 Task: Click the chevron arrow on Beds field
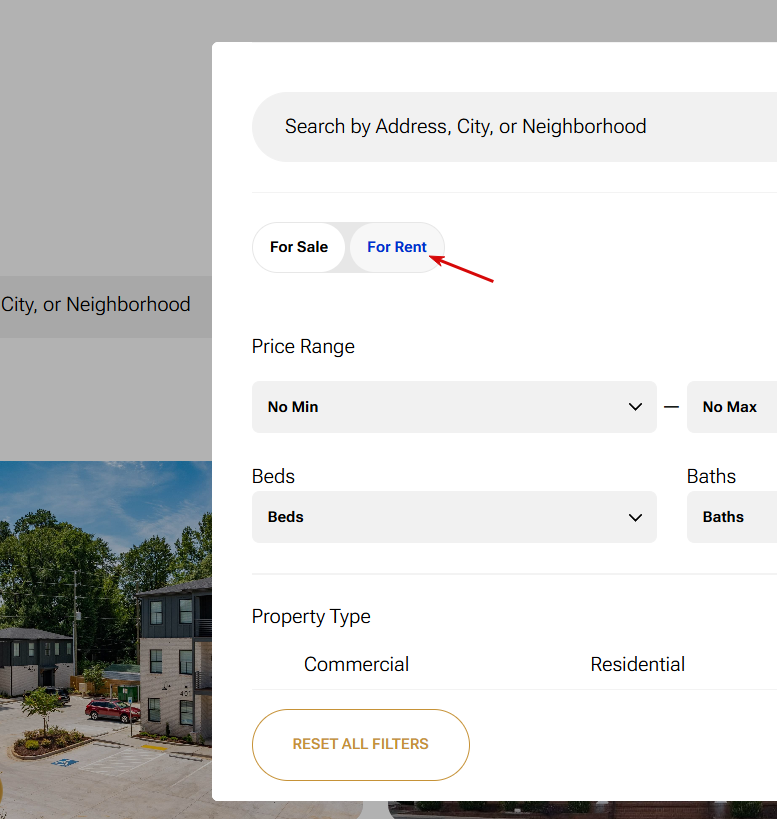635,517
